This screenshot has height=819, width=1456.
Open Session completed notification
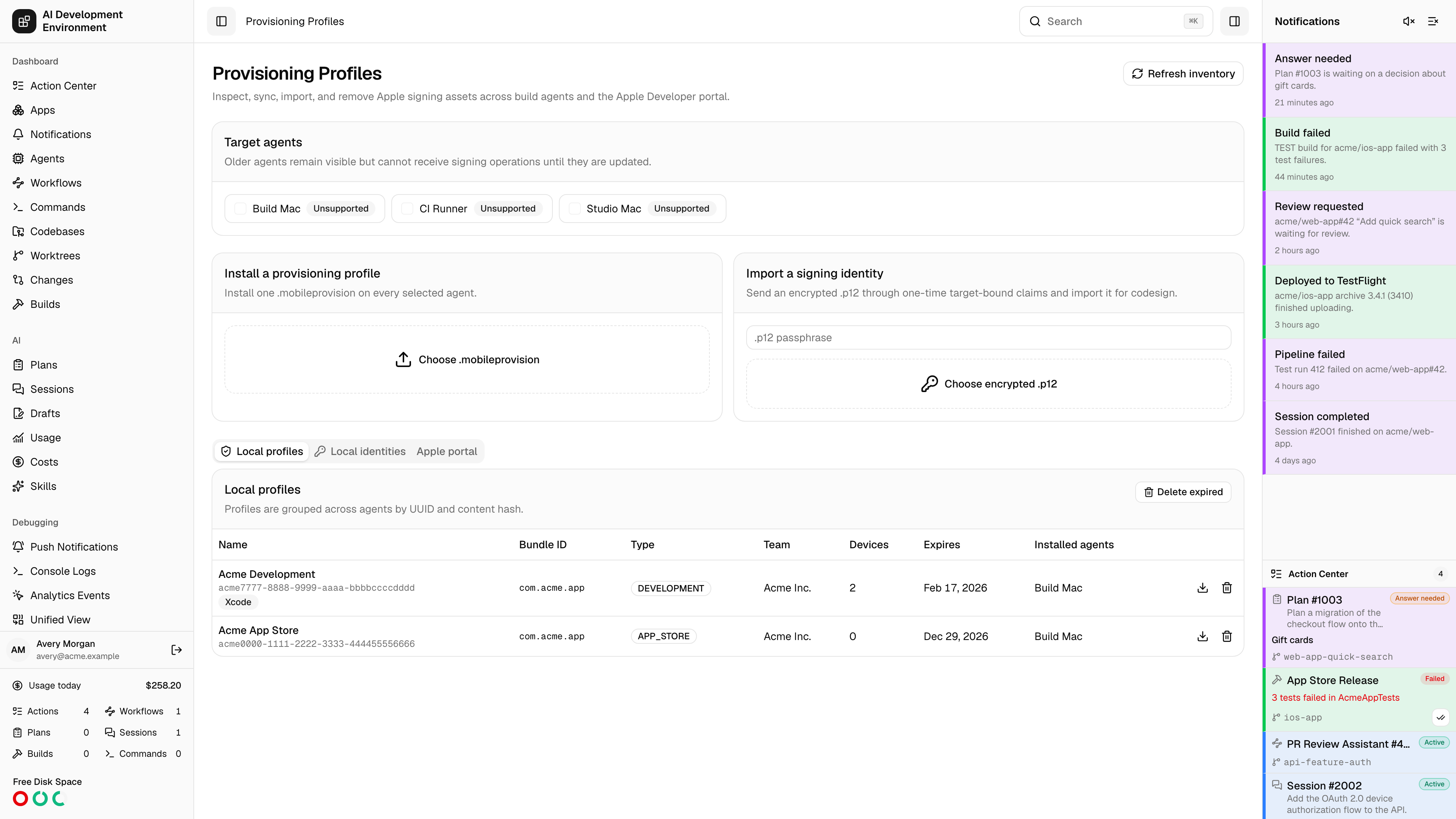(x=1359, y=438)
